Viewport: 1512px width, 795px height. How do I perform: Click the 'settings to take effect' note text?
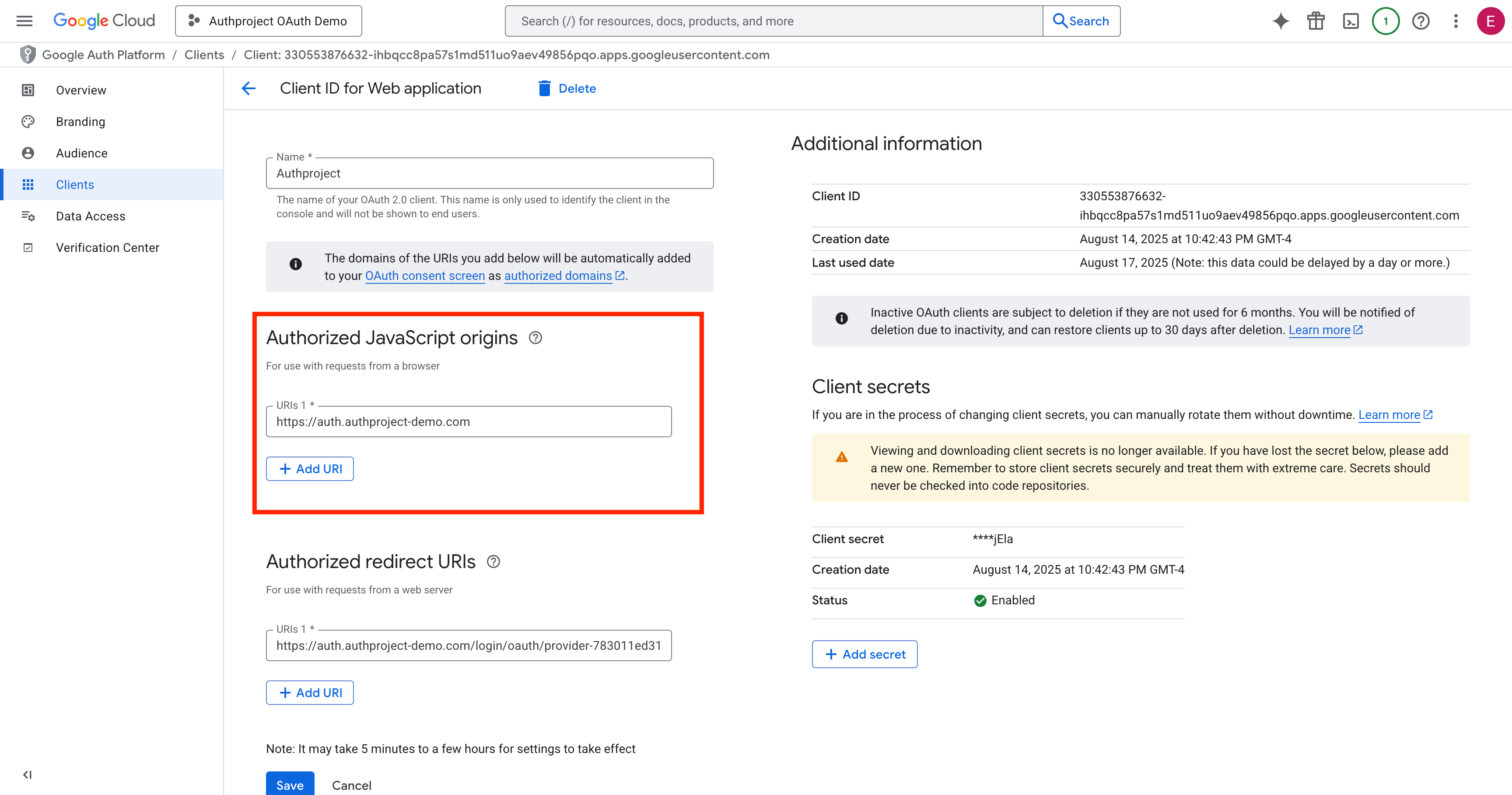(451, 749)
